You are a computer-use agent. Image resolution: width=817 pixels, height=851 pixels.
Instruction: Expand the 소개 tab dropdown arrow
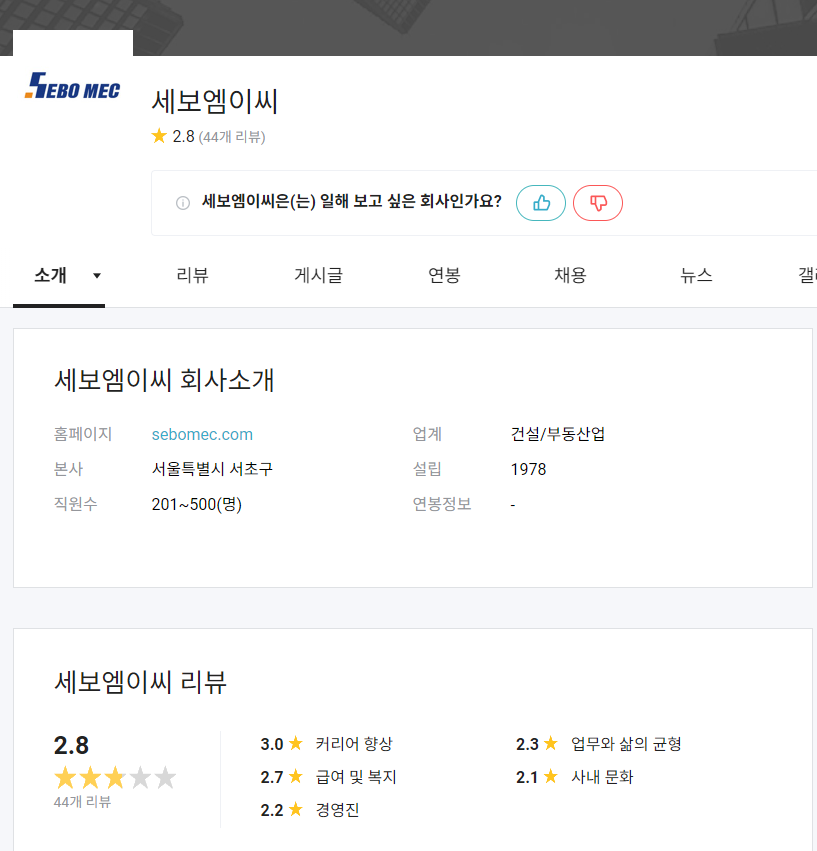(x=97, y=276)
